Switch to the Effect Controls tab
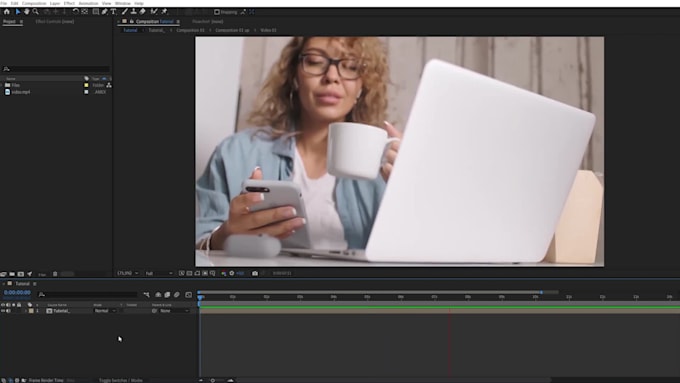The width and height of the screenshot is (680, 383). [x=55, y=21]
